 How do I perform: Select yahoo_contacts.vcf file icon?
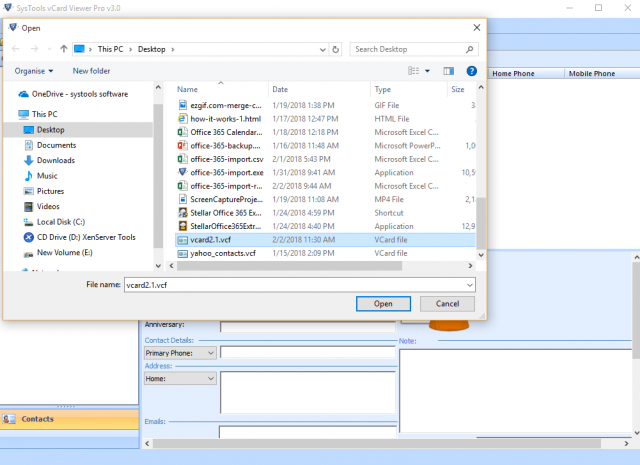click(x=182, y=254)
